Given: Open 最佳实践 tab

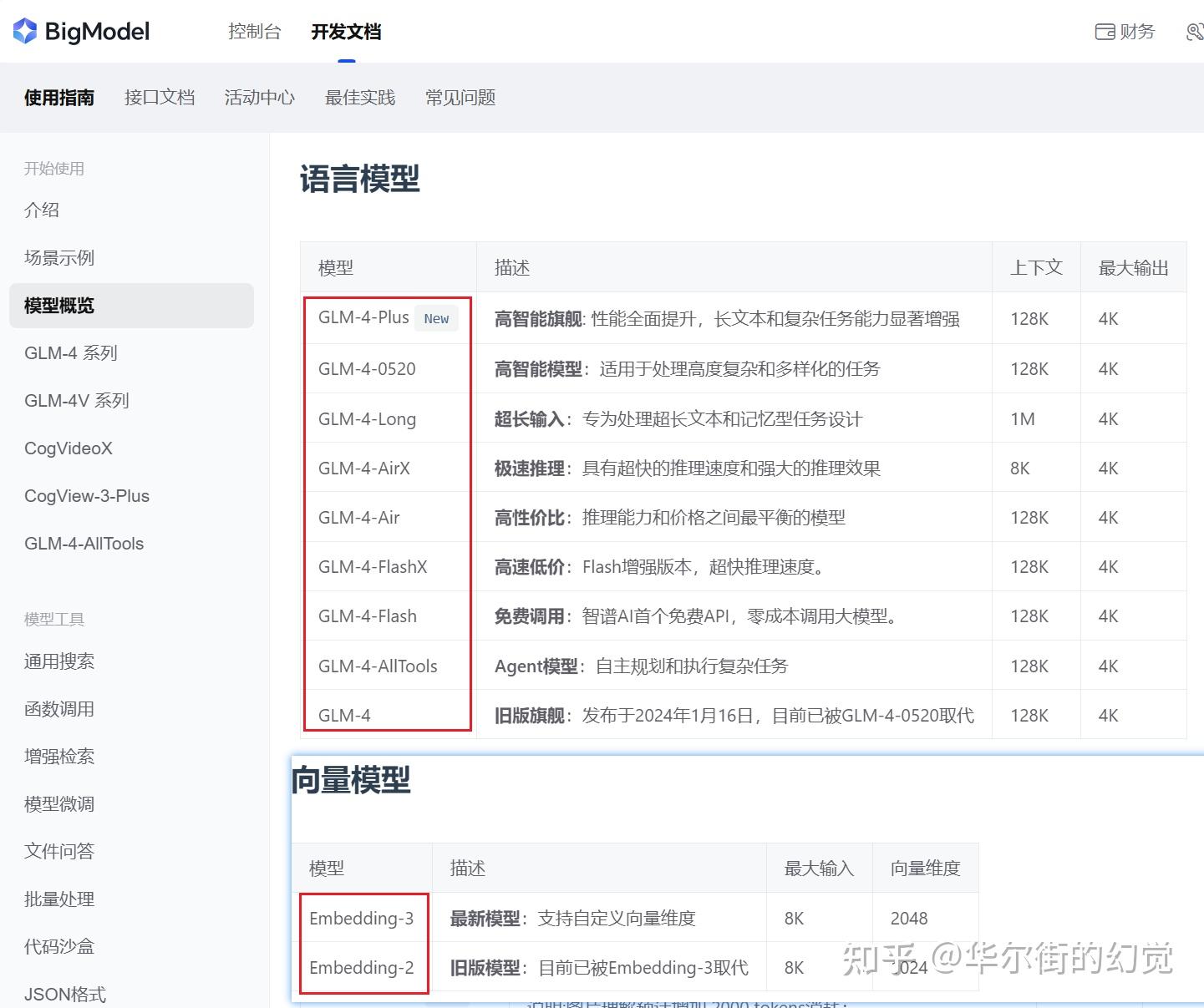Looking at the screenshot, I should pyautogui.click(x=360, y=98).
